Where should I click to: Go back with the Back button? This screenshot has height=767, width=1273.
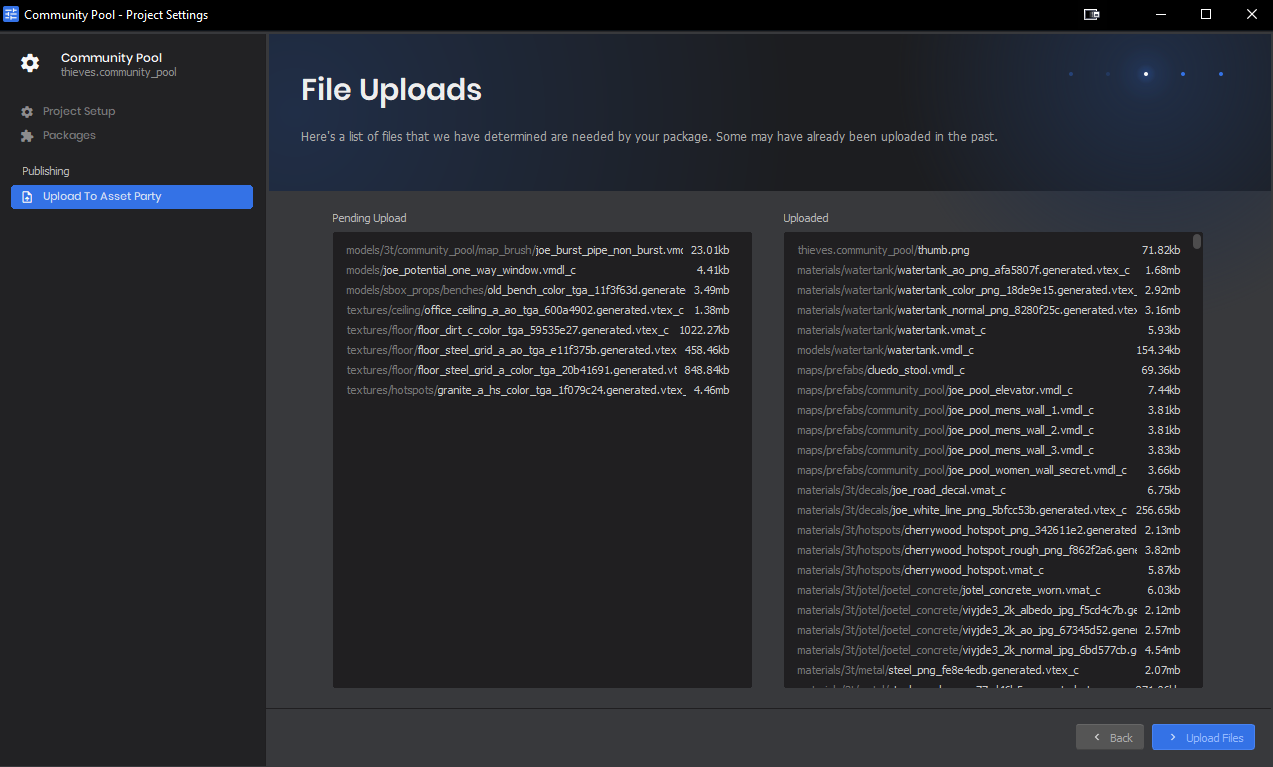pos(1109,737)
